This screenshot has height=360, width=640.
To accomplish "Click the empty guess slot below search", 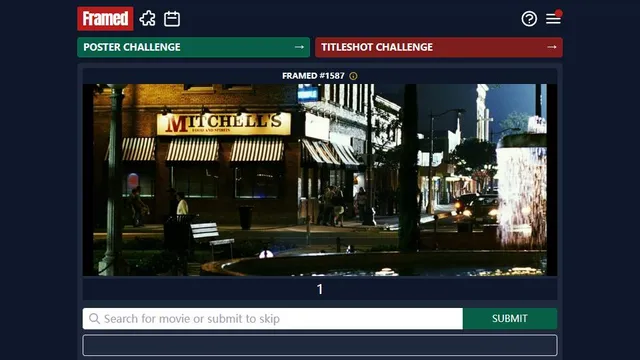I will [320, 345].
